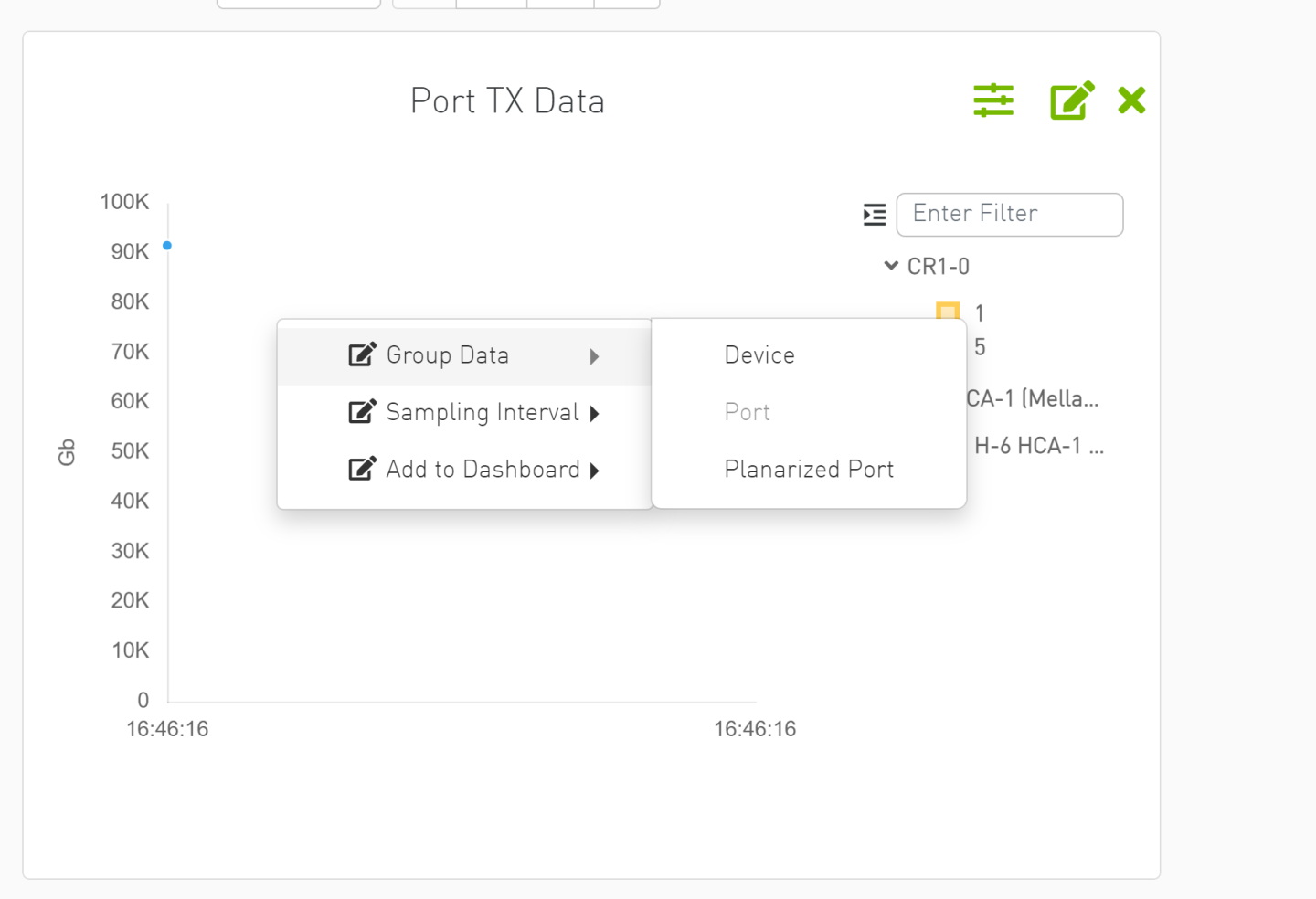
Task: Click into the Enter Filter field
Action: tap(1009, 214)
